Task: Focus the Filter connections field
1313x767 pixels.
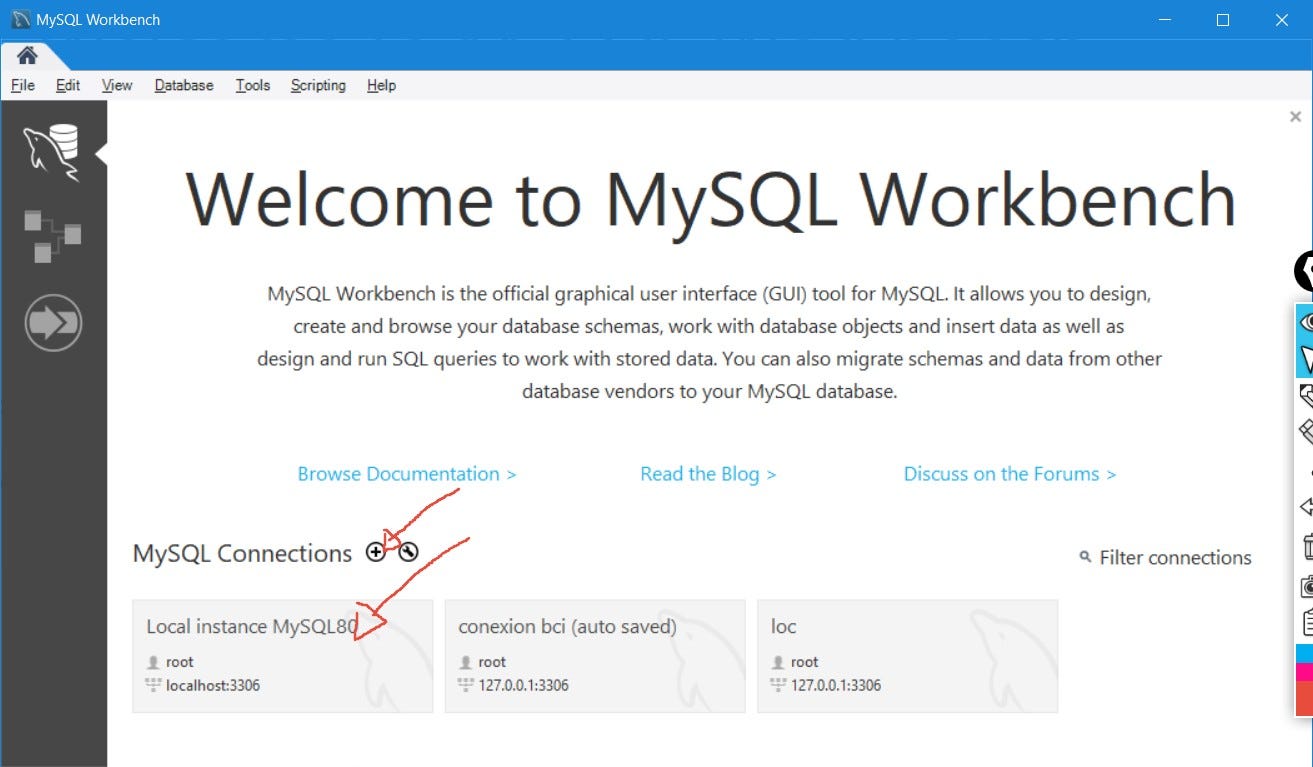Action: 1175,558
